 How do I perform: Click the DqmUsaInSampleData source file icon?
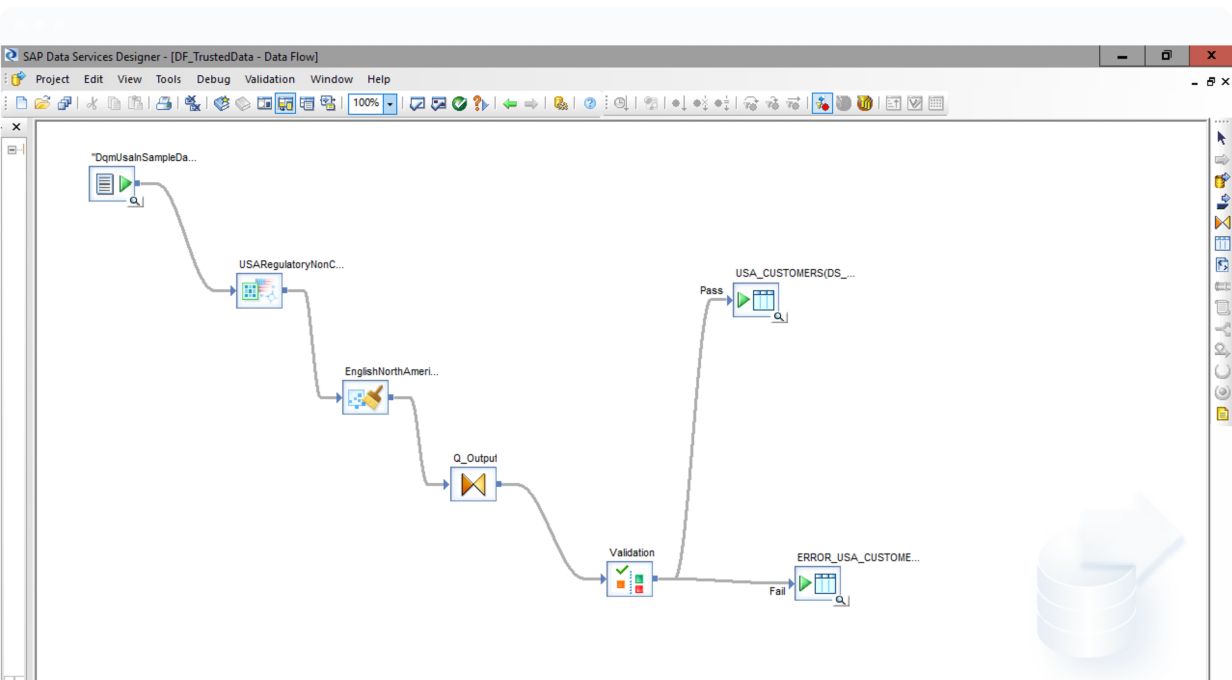click(111, 184)
